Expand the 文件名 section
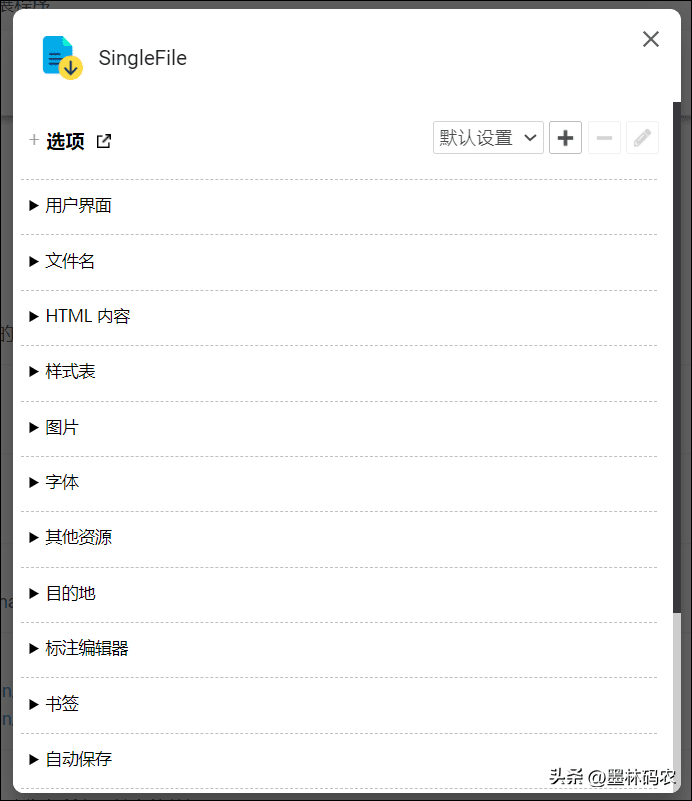 [x=69, y=261]
